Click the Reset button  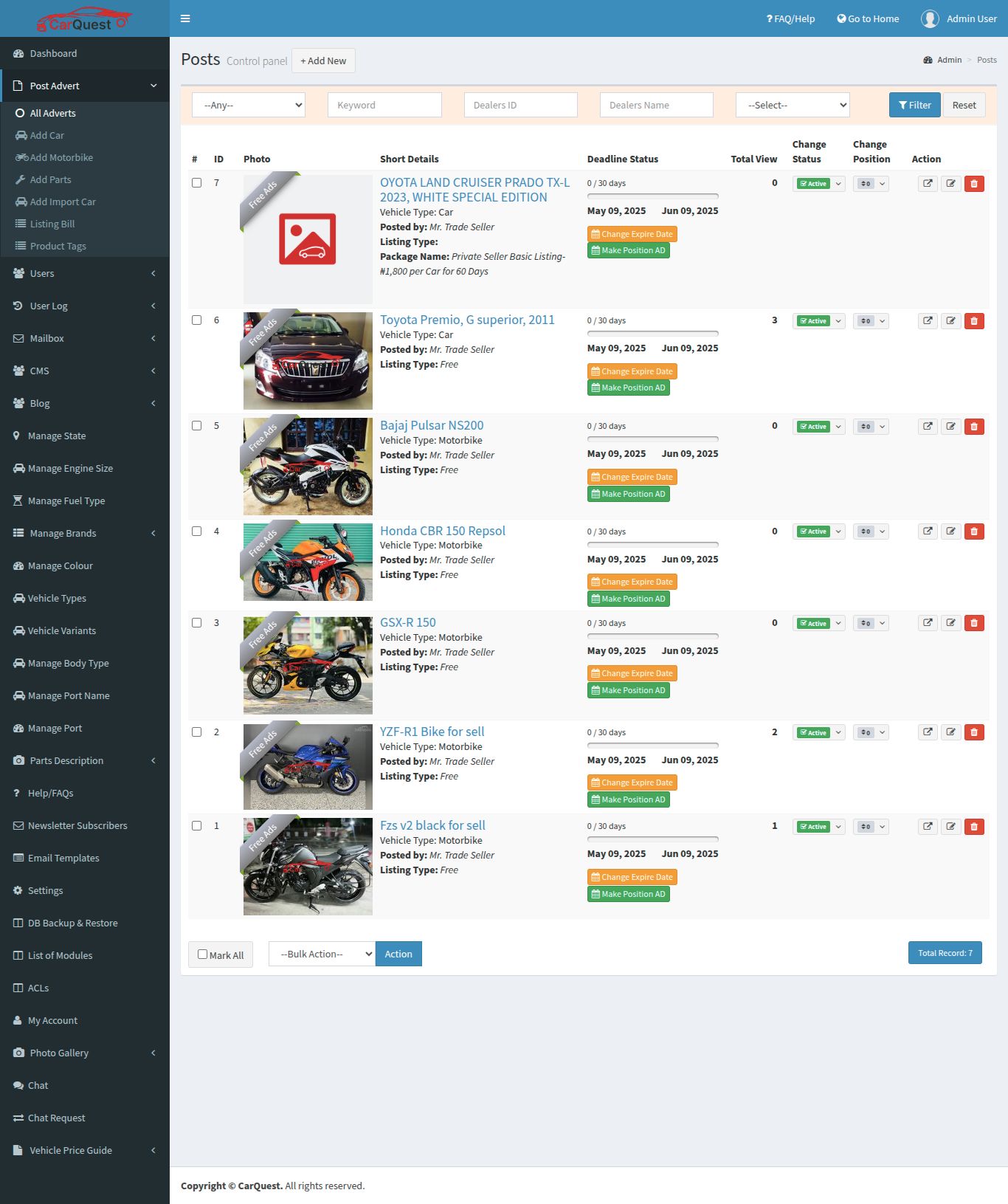(x=964, y=105)
